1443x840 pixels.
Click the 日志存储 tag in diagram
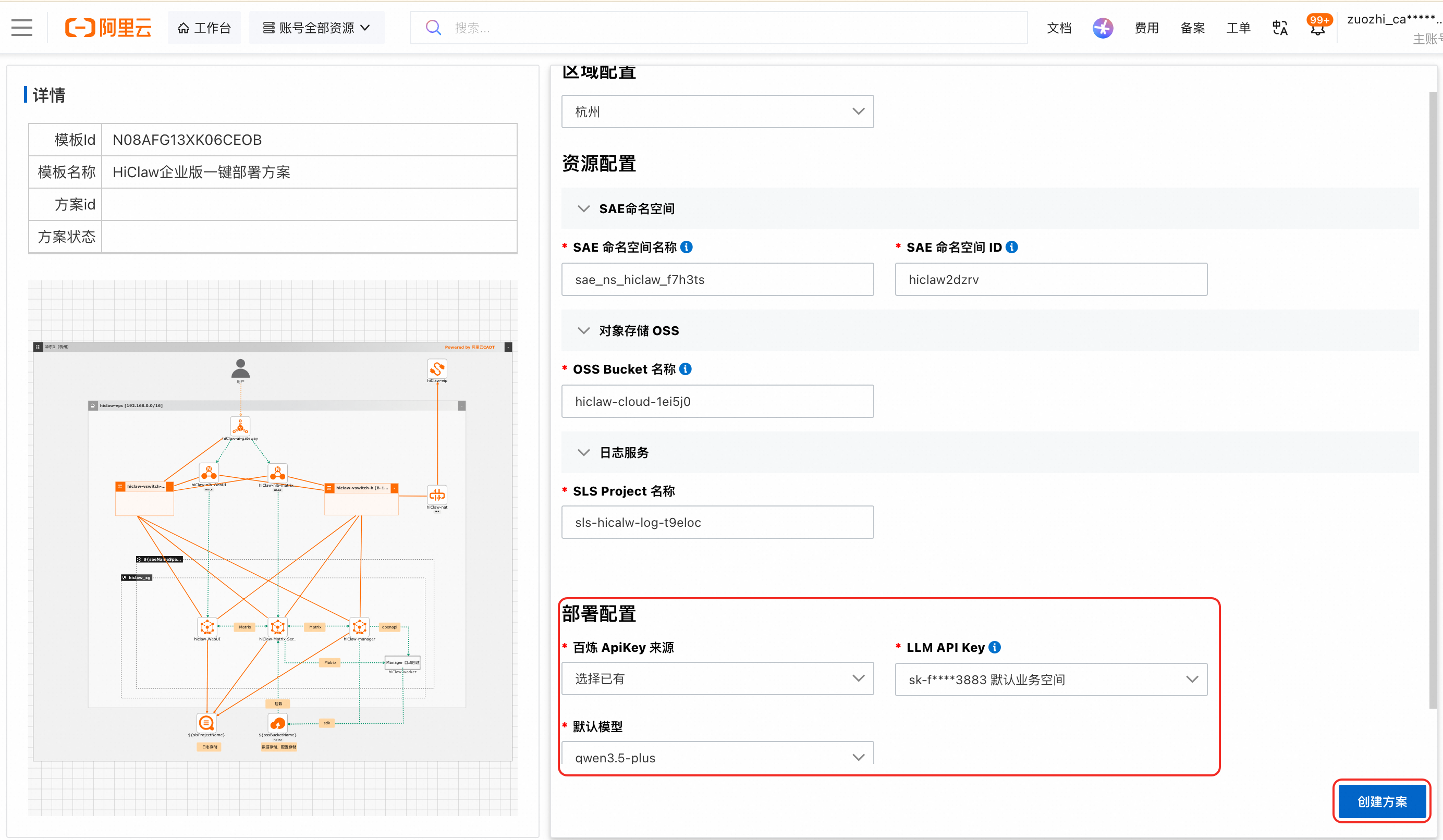(209, 747)
